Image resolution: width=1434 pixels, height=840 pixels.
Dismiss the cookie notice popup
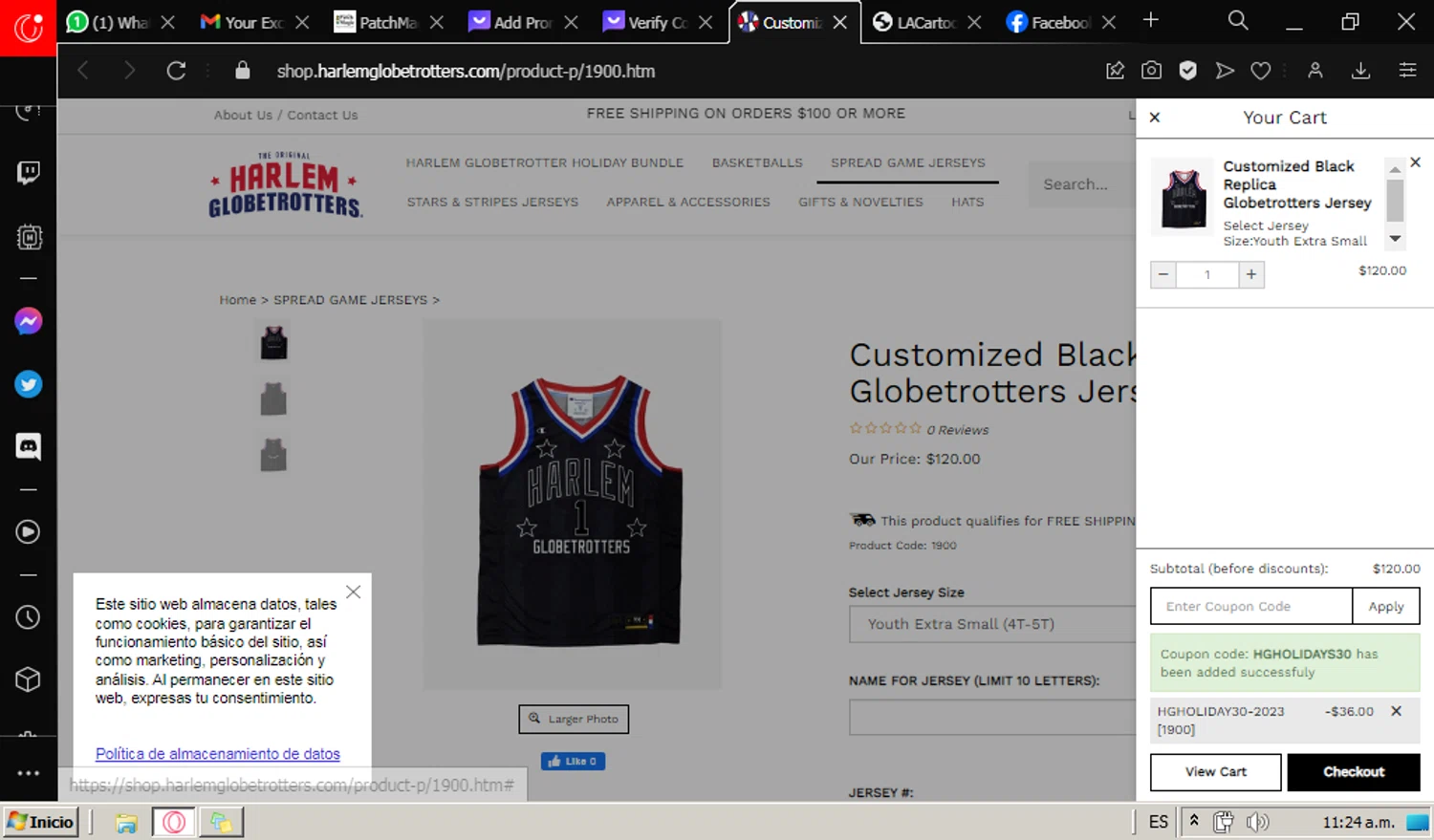(x=354, y=592)
